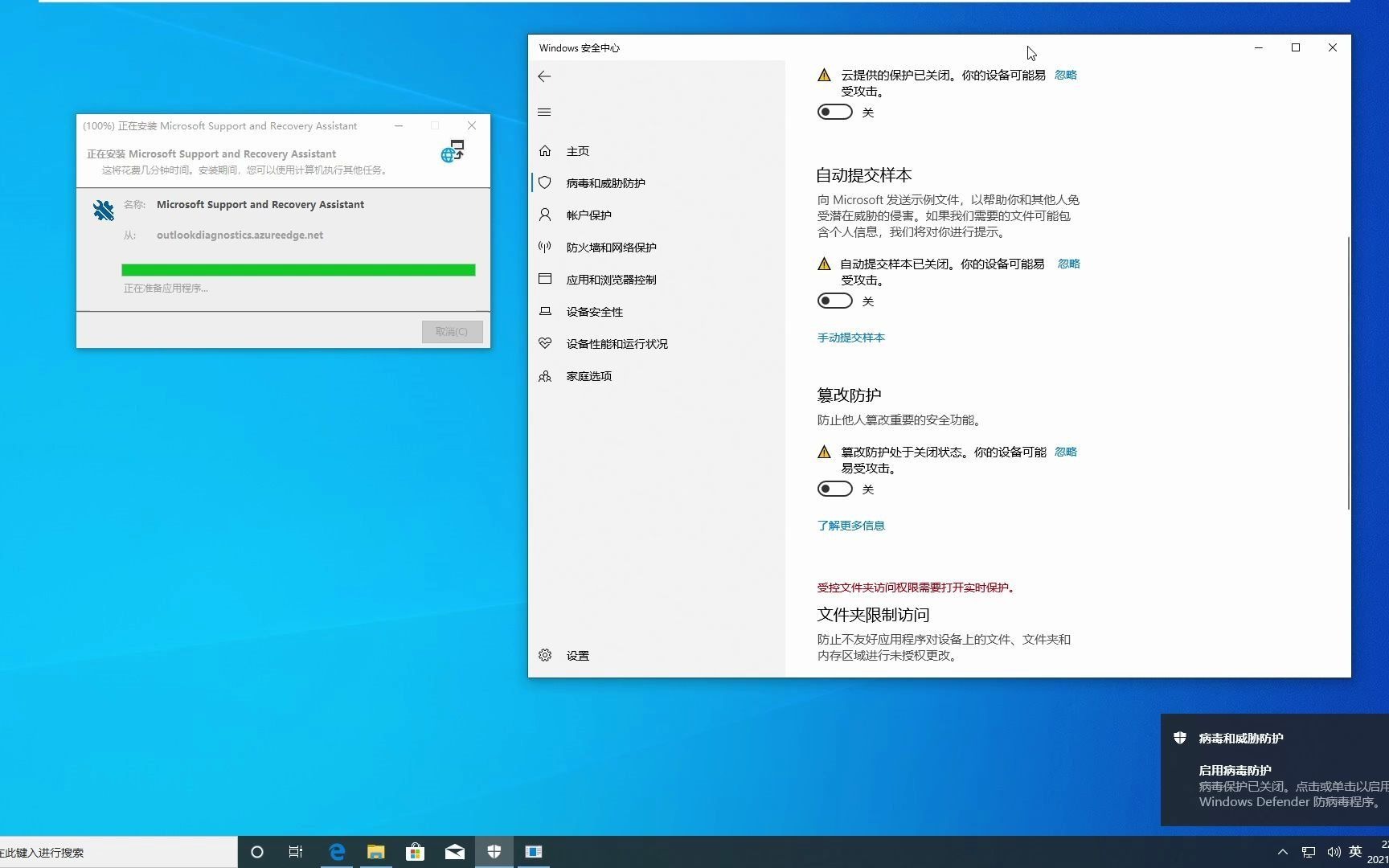Open 了解更多信息 link

[851, 526]
